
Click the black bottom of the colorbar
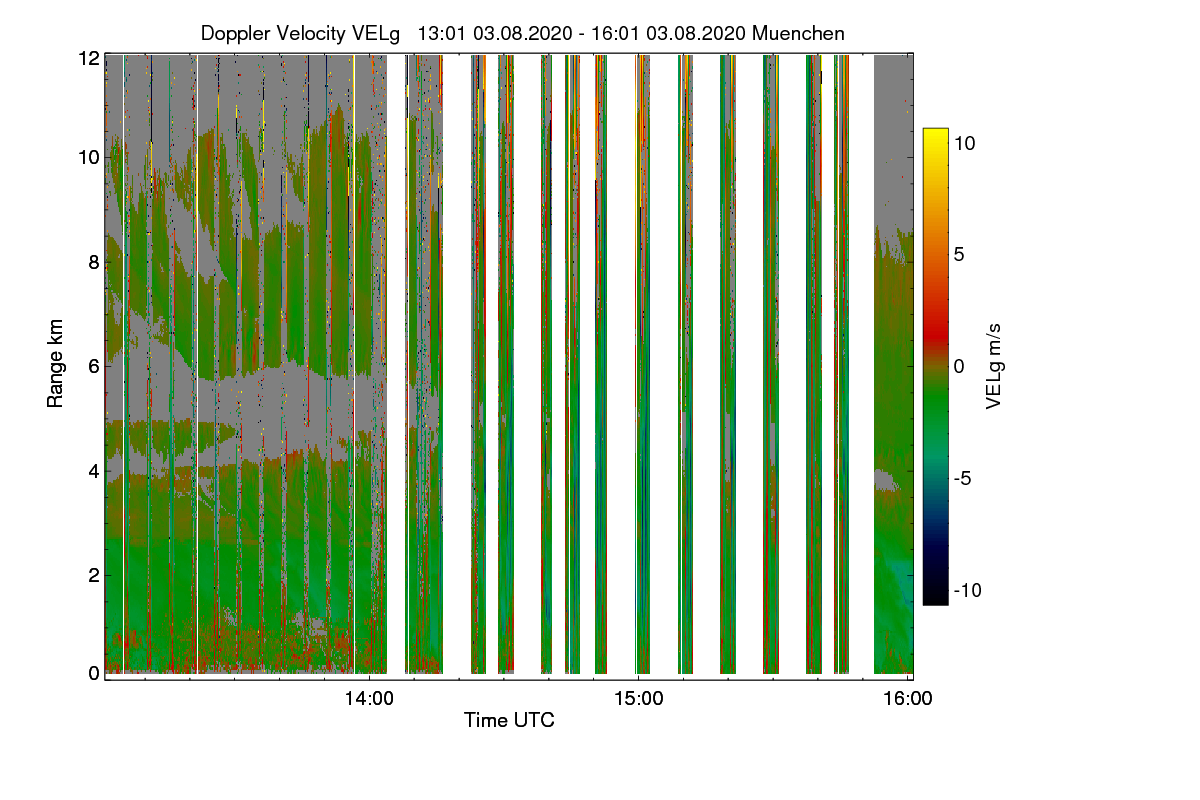pyautogui.click(x=935, y=597)
